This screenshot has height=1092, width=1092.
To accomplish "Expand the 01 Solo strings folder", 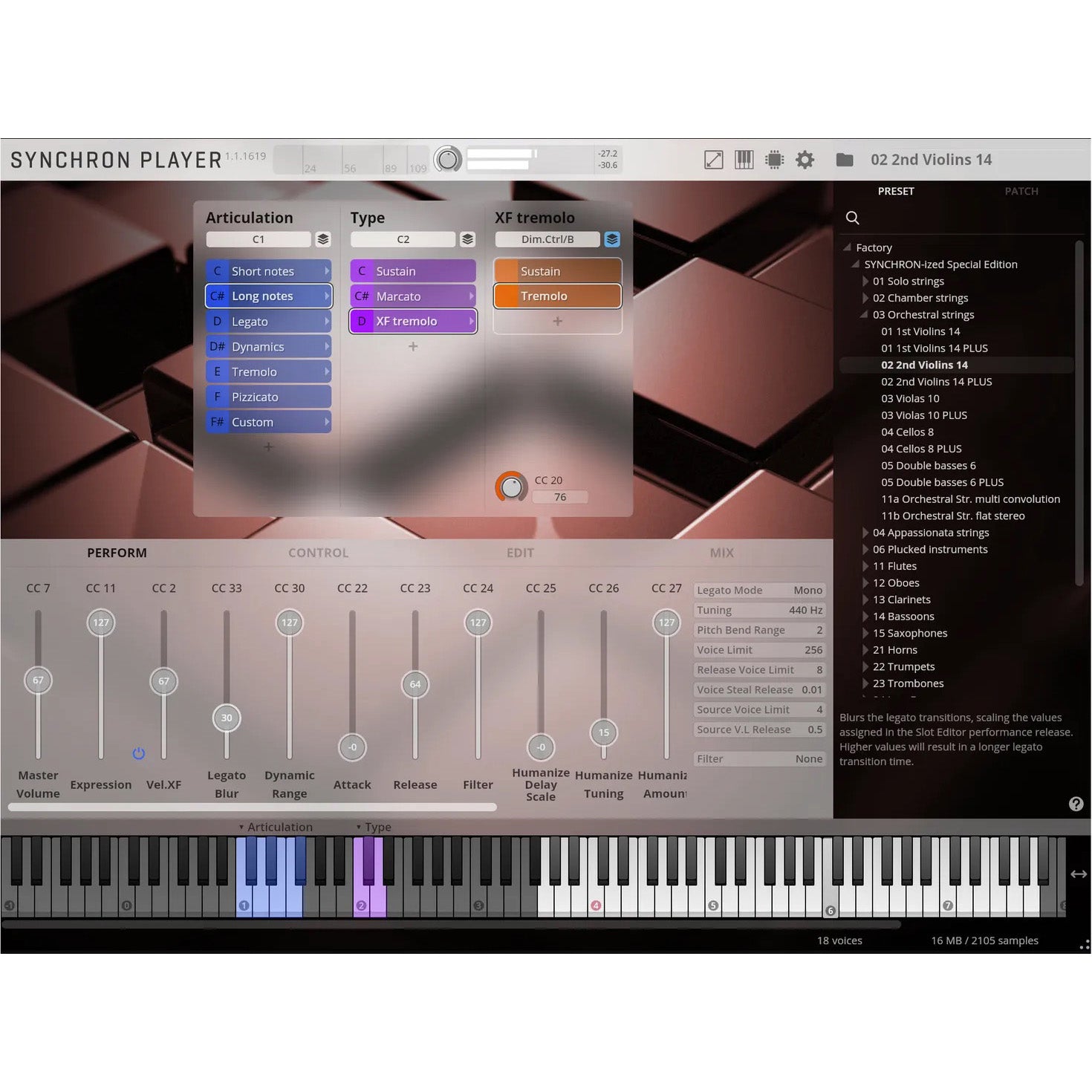I will click(866, 281).
